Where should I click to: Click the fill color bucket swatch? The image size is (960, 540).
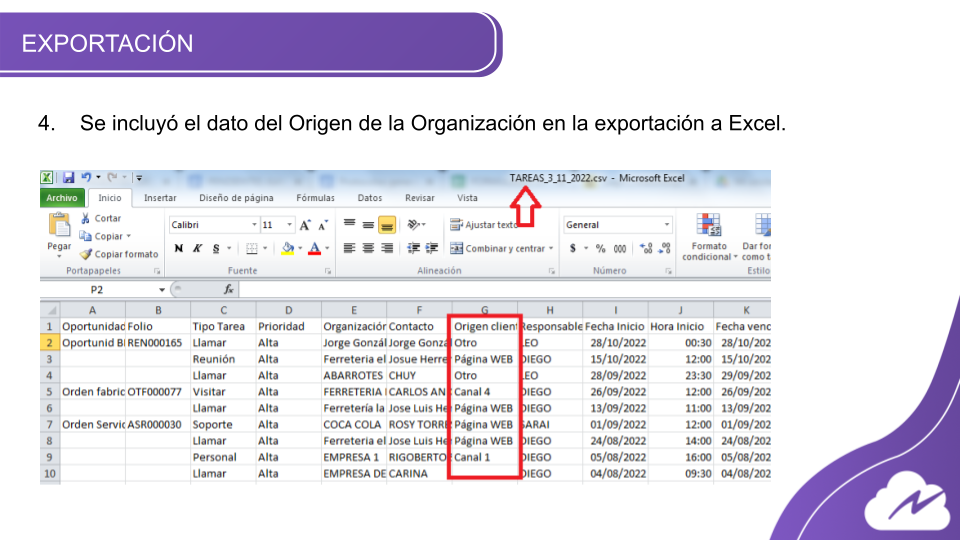(288, 248)
